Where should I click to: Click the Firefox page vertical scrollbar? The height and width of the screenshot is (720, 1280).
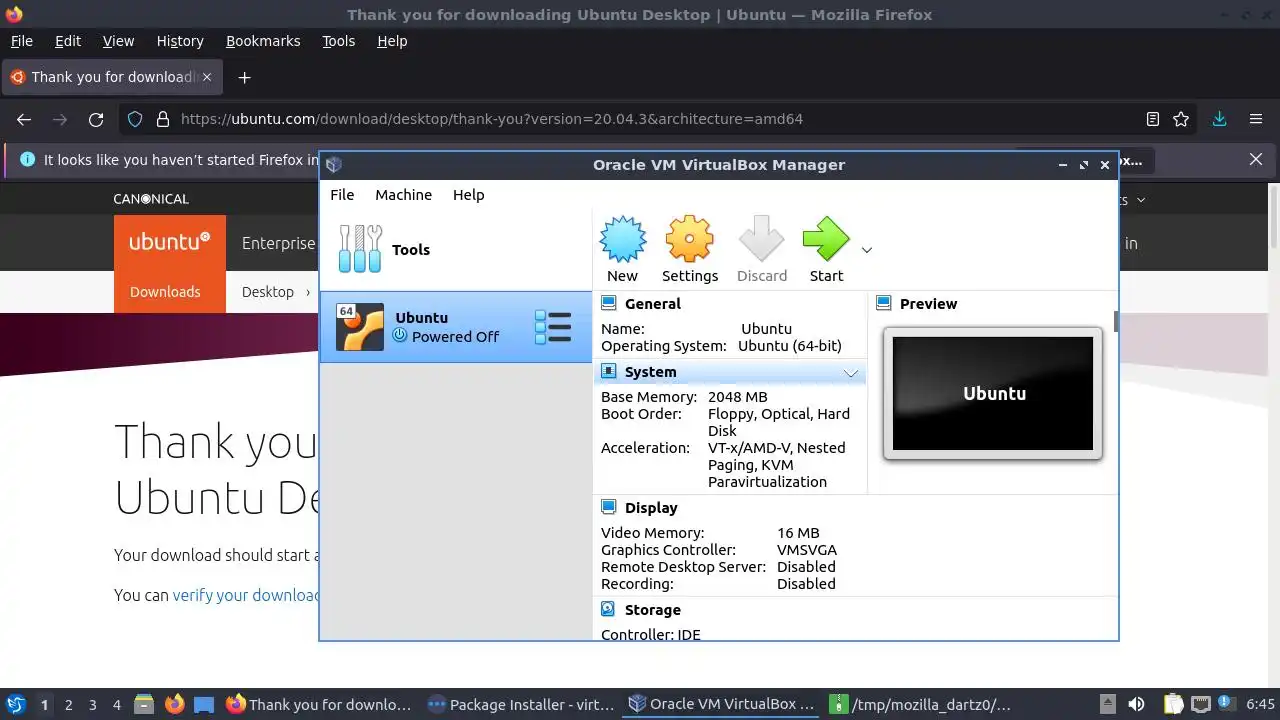(x=1274, y=215)
